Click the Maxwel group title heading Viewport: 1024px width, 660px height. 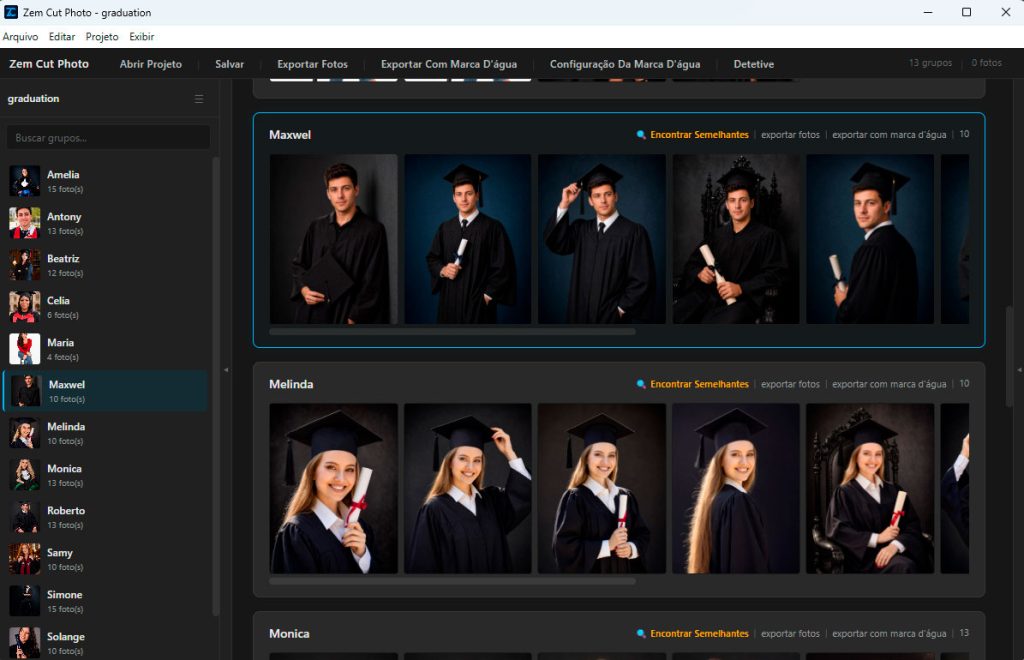290,134
